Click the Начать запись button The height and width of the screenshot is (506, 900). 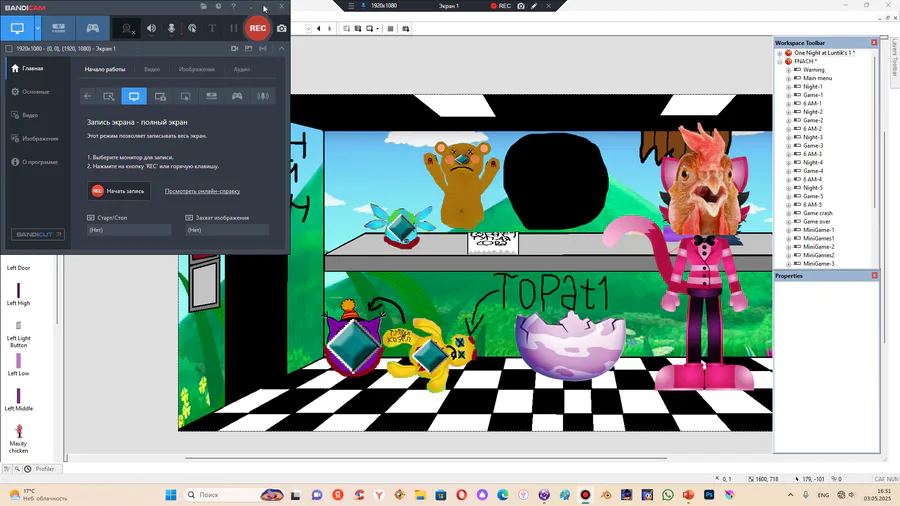(x=119, y=191)
